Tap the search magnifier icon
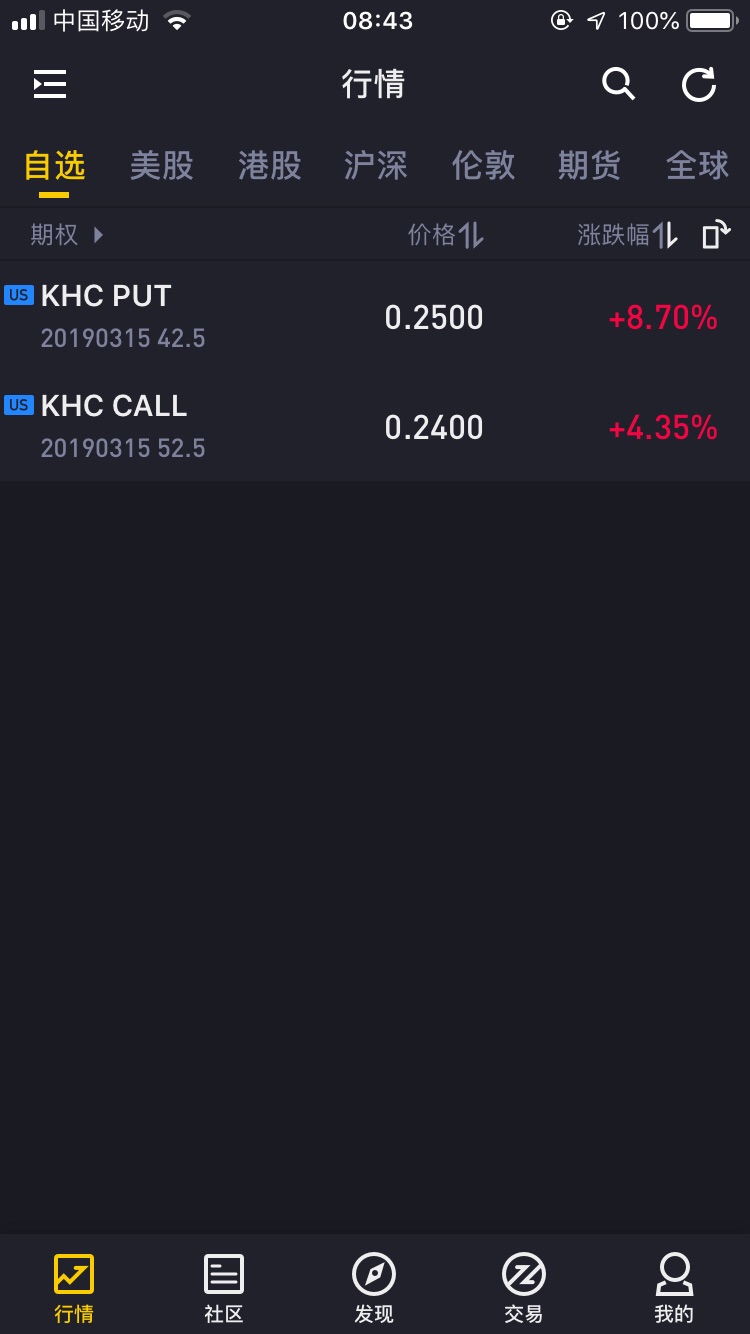750x1334 pixels. point(618,85)
